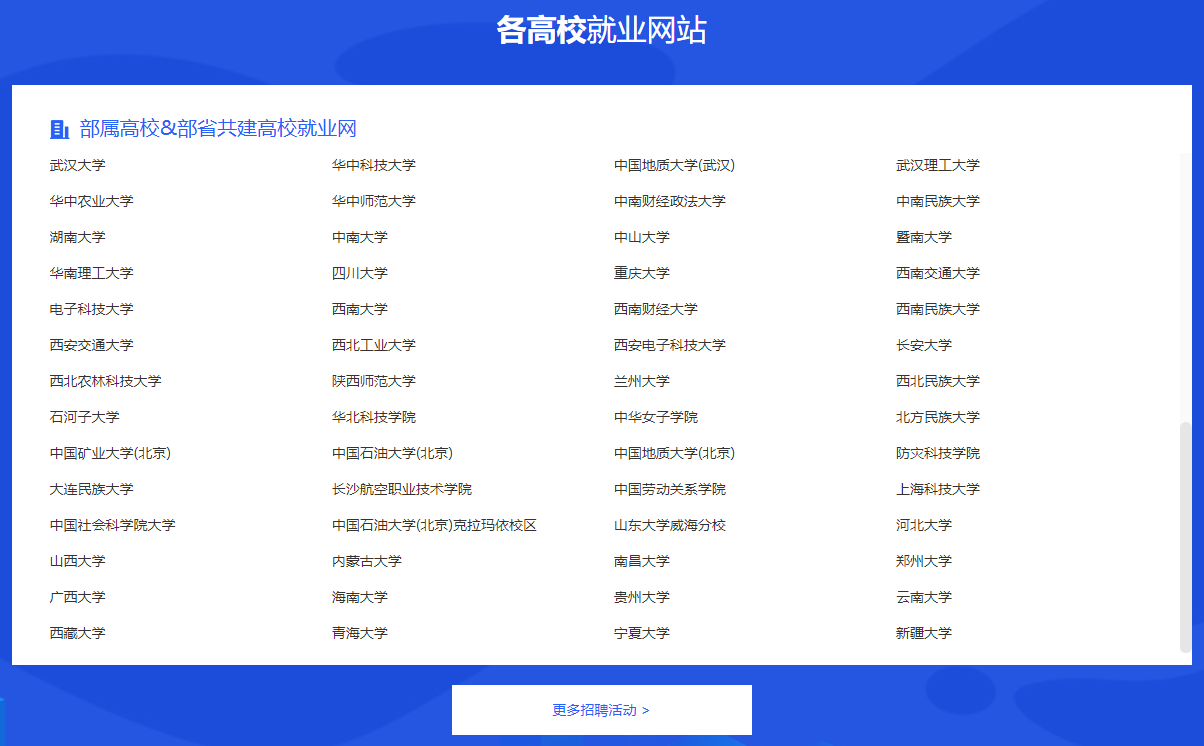Visit 山东大学威海分校 link

coord(670,525)
